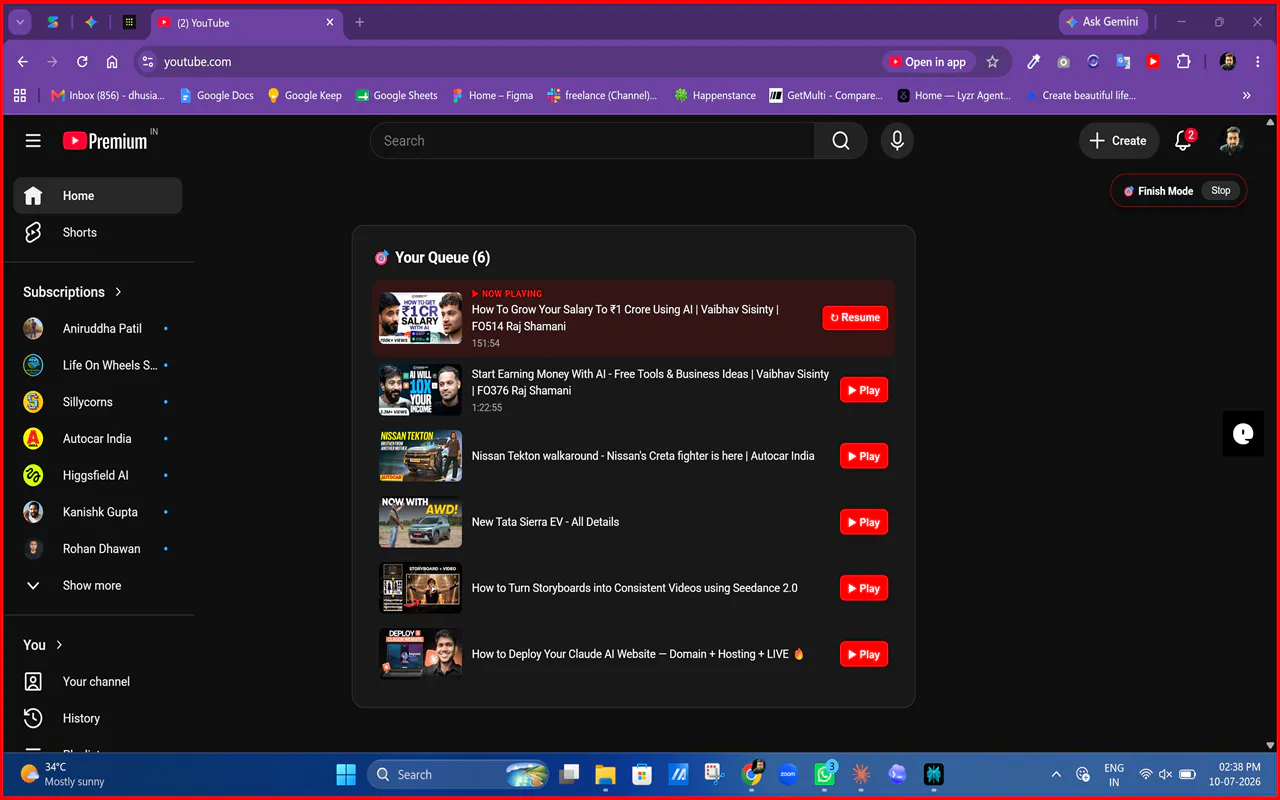This screenshot has width=1280, height=800.
Task: Open History in the sidebar
Action: click(98, 718)
